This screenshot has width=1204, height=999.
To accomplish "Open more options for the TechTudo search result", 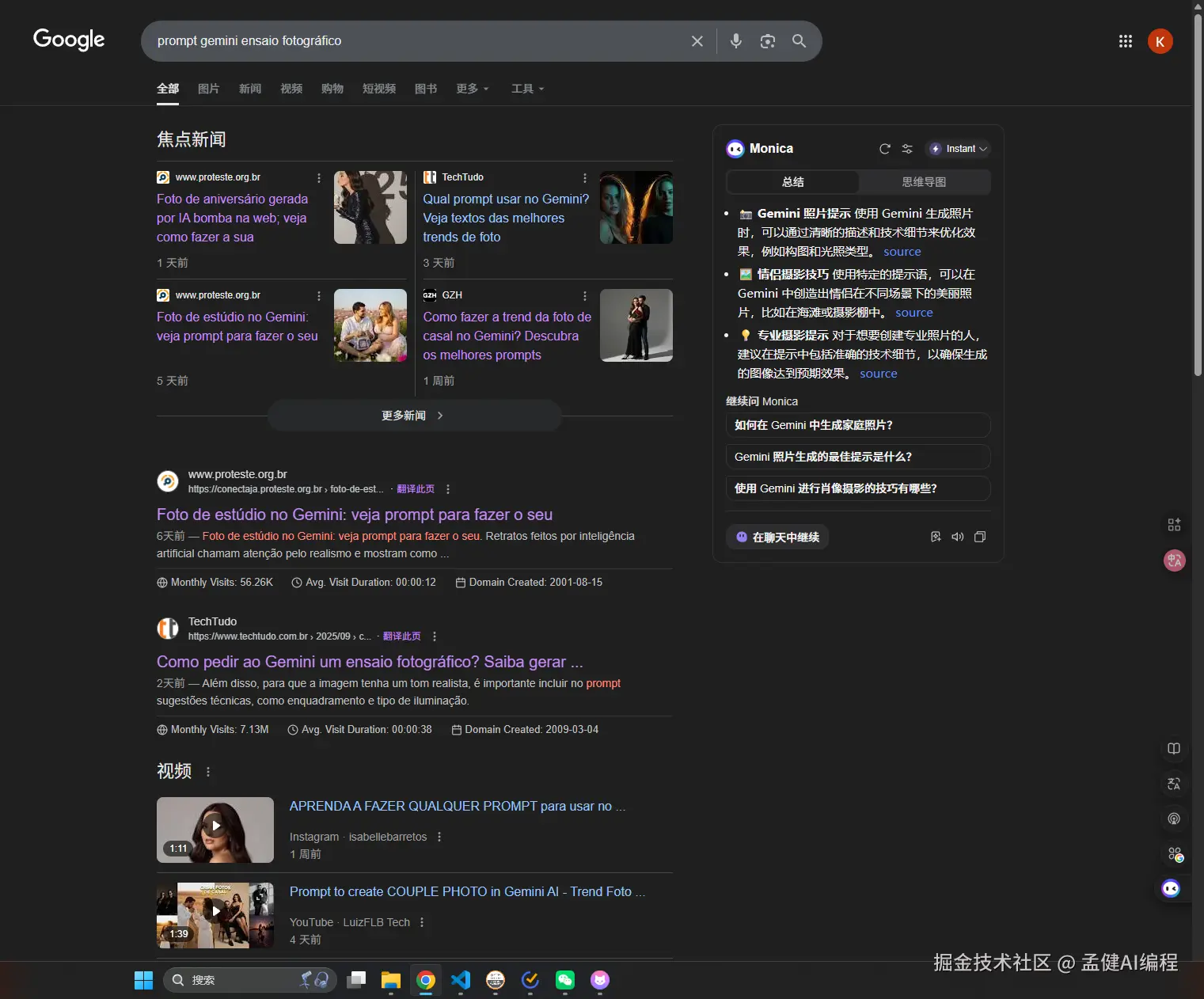I will pyautogui.click(x=435, y=636).
